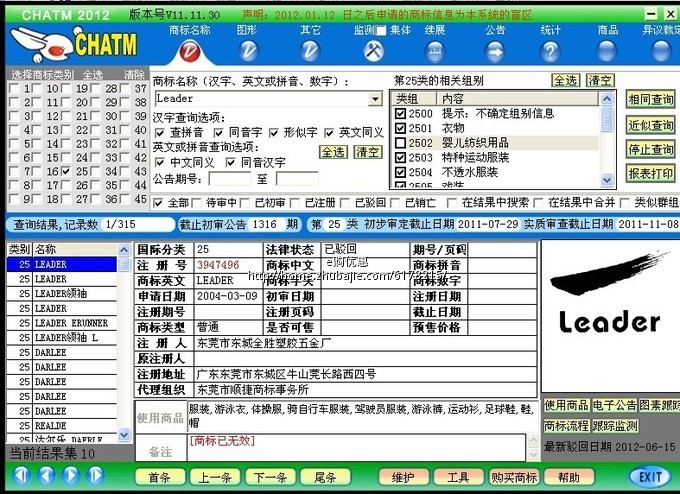The width and height of the screenshot is (680, 494).
Task: Click the 公告期号 end field
Action: pos(298,178)
